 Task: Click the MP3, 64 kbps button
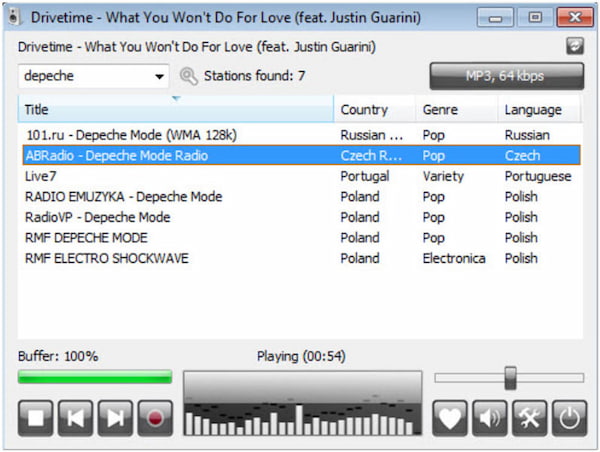coord(507,76)
